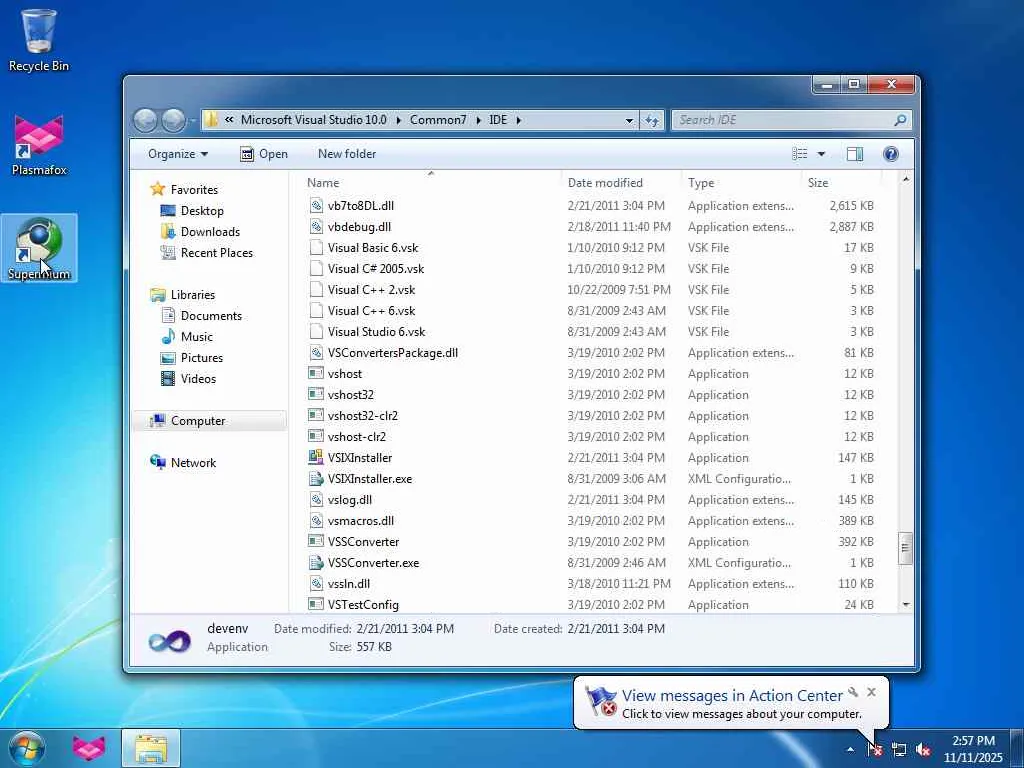The width and height of the screenshot is (1024, 768).
Task: Expand the address bar history dropdown
Action: pos(629,120)
